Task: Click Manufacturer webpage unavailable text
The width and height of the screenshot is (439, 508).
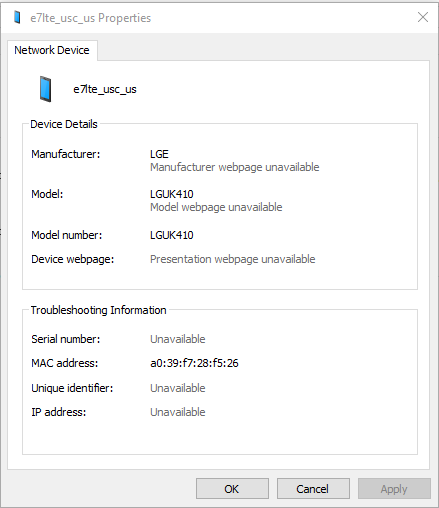Action: point(235,167)
